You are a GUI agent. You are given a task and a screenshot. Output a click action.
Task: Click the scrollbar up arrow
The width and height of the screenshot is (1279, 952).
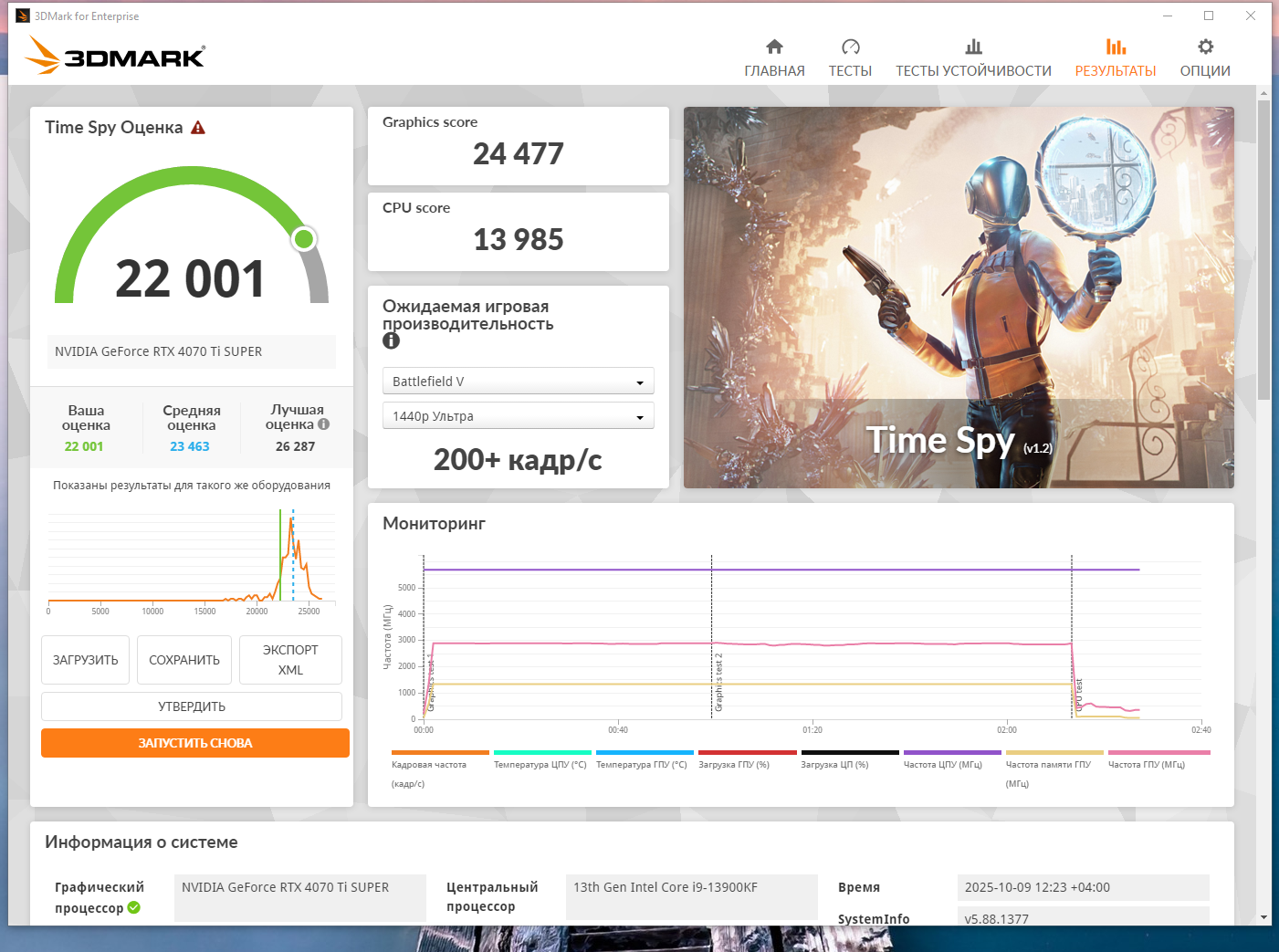click(1263, 92)
